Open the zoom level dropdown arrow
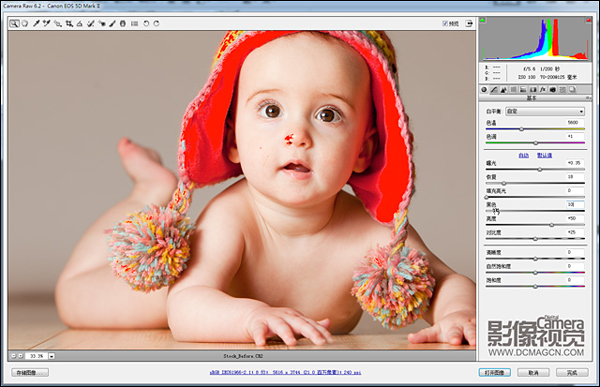 52,356
